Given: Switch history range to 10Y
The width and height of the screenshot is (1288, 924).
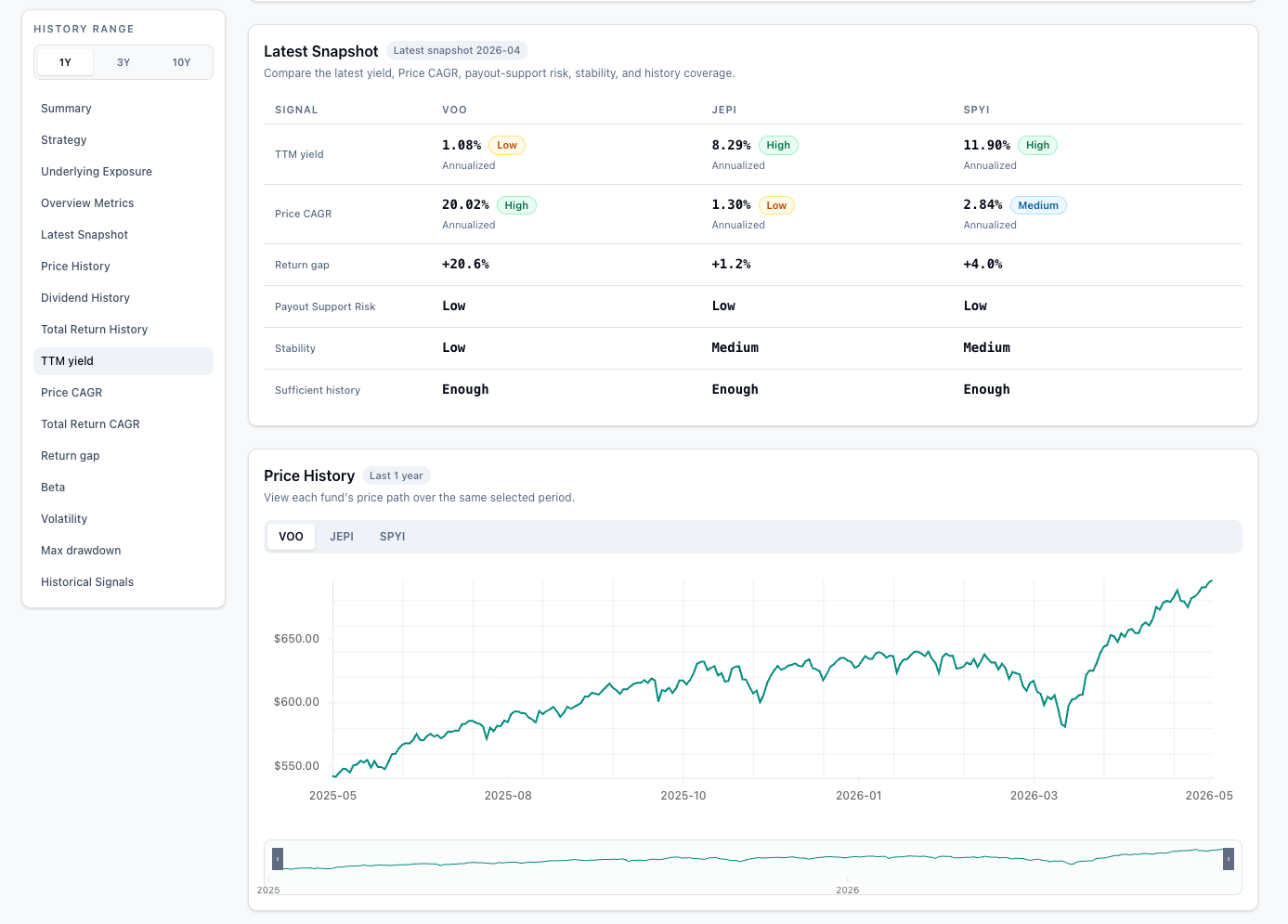Looking at the screenshot, I should pos(181,62).
